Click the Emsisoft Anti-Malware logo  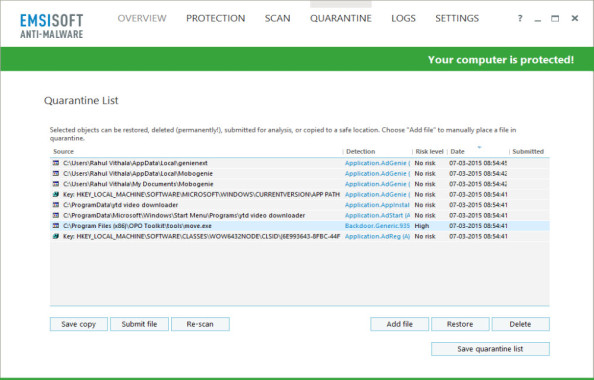point(52,26)
